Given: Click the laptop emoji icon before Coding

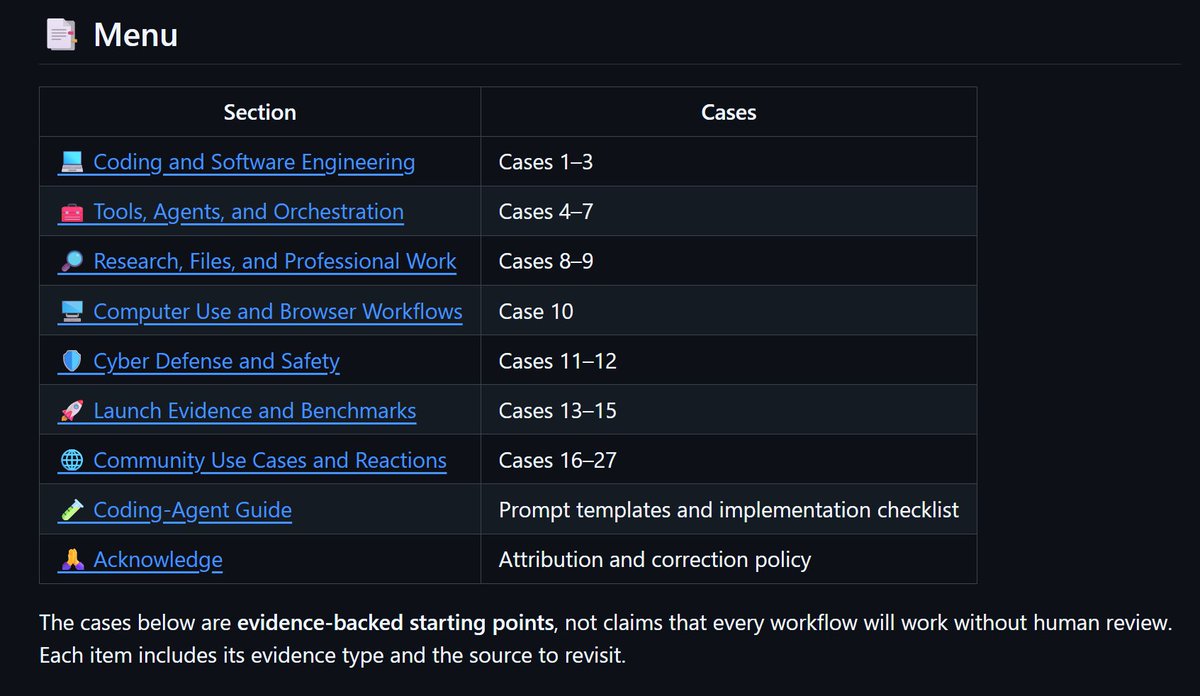Looking at the screenshot, I should tap(71, 162).
